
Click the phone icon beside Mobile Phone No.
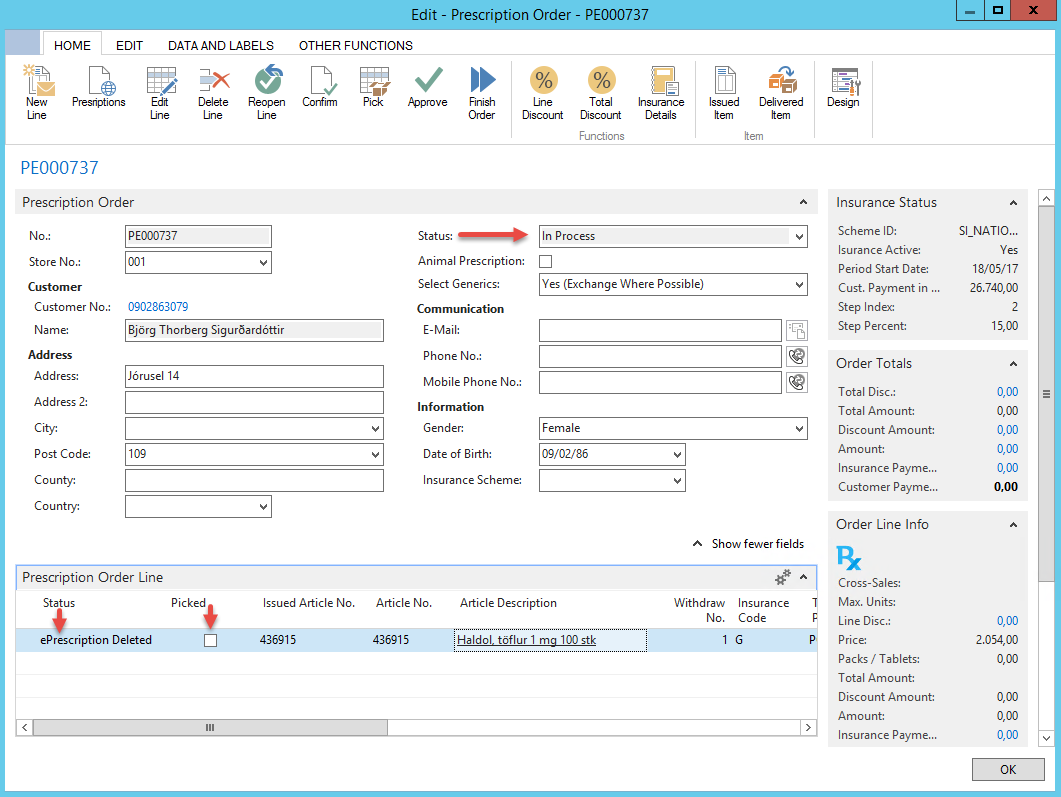pos(797,382)
